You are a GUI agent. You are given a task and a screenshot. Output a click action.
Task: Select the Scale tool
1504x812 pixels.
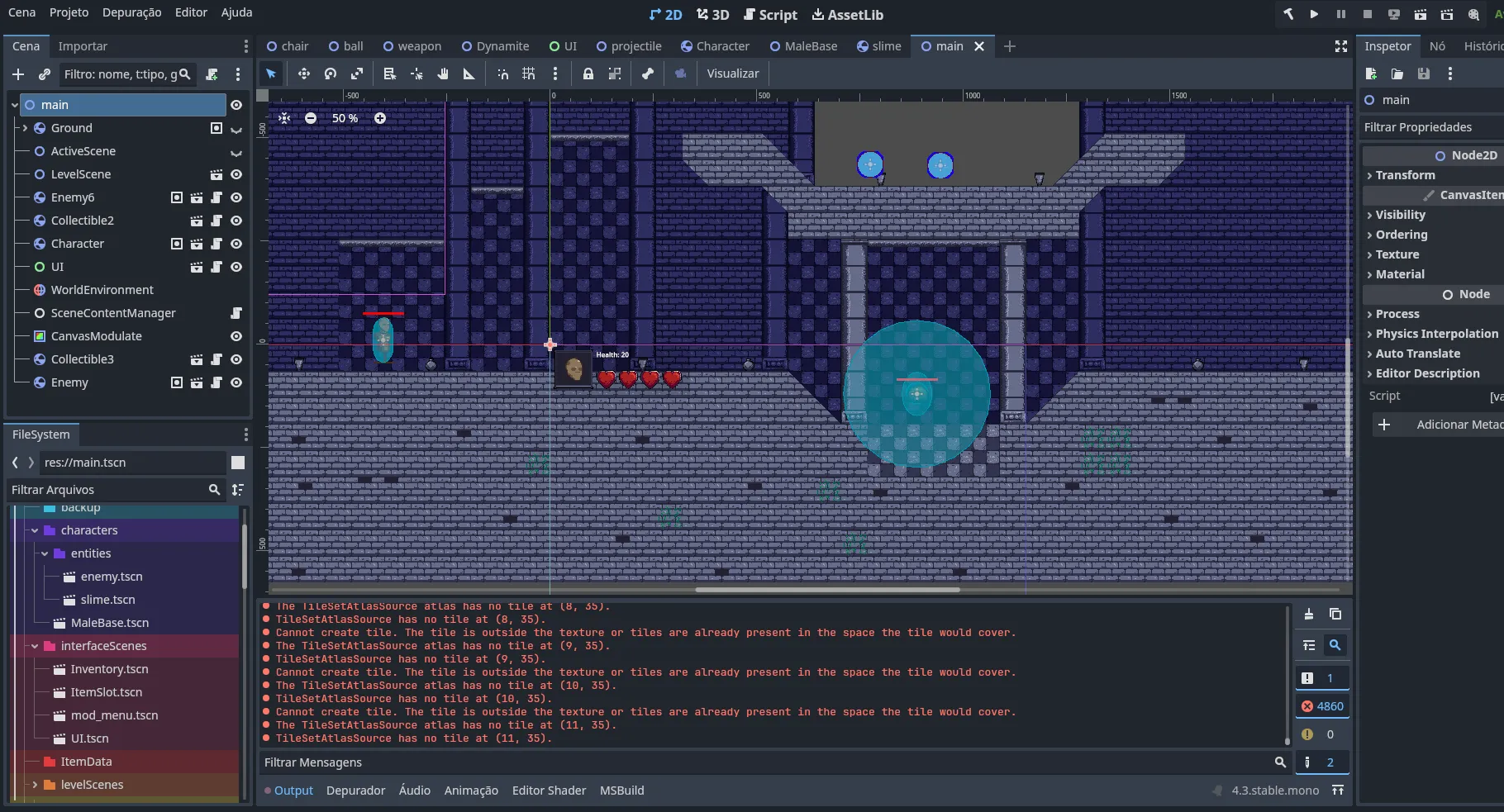click(357, 74)
